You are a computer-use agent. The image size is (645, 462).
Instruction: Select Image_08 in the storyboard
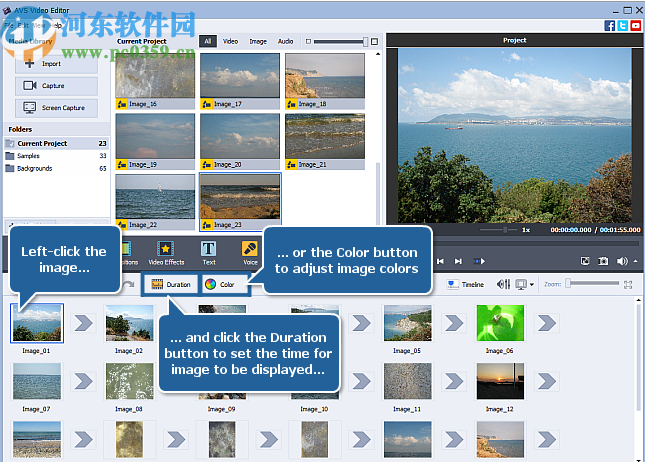point(130,381)
